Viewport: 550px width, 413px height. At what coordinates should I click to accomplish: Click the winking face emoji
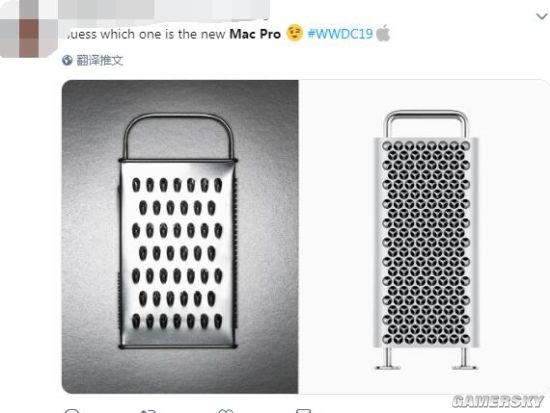point(294,33)
